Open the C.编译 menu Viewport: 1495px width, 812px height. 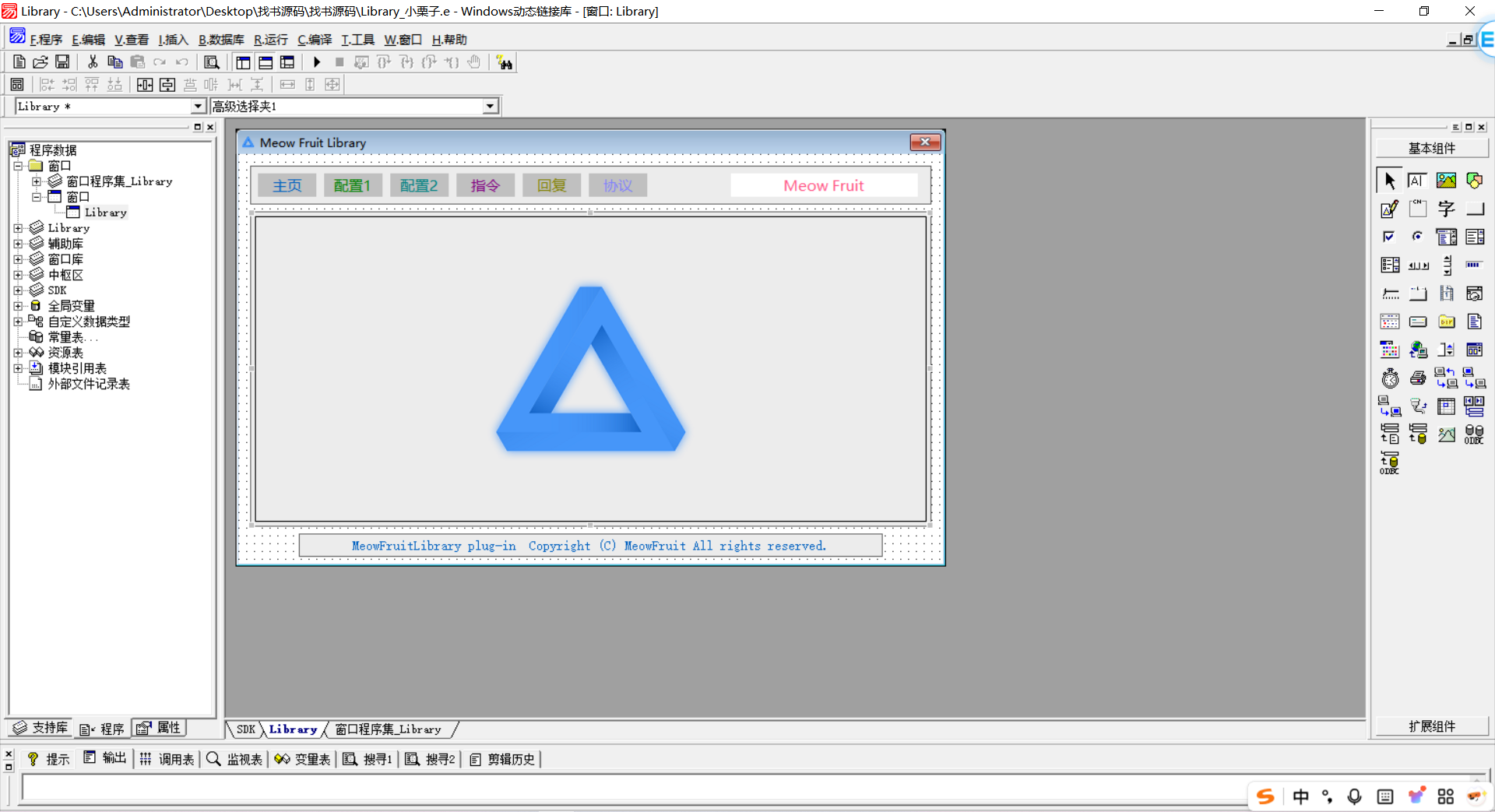[314, 40]
